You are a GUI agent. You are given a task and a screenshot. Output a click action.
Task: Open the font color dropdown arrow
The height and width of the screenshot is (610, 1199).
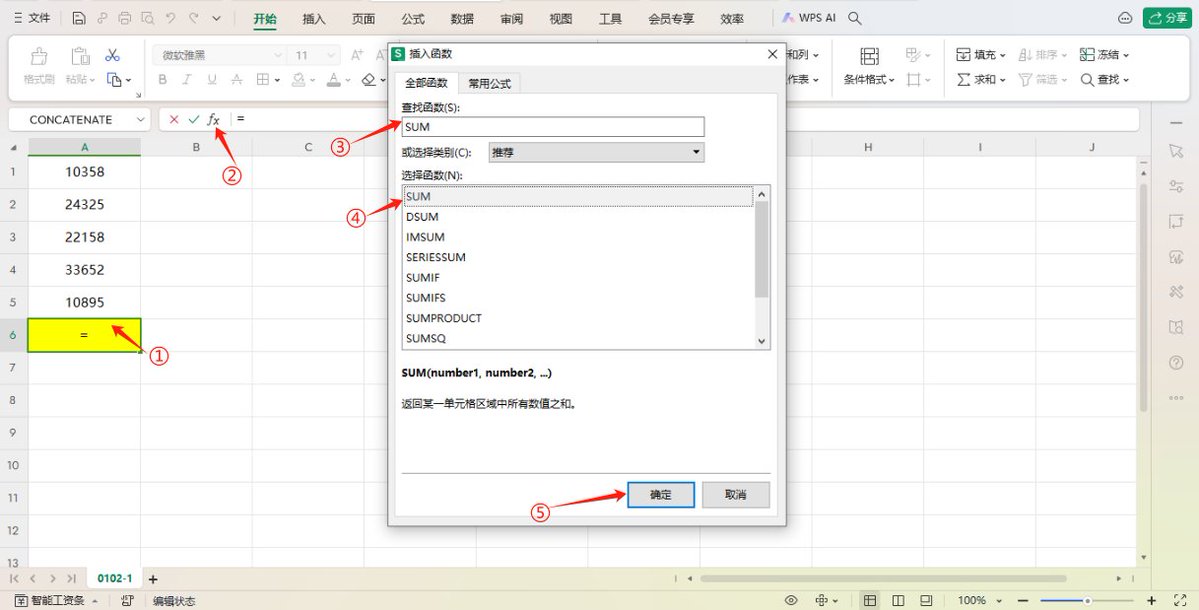coord(348,80)
